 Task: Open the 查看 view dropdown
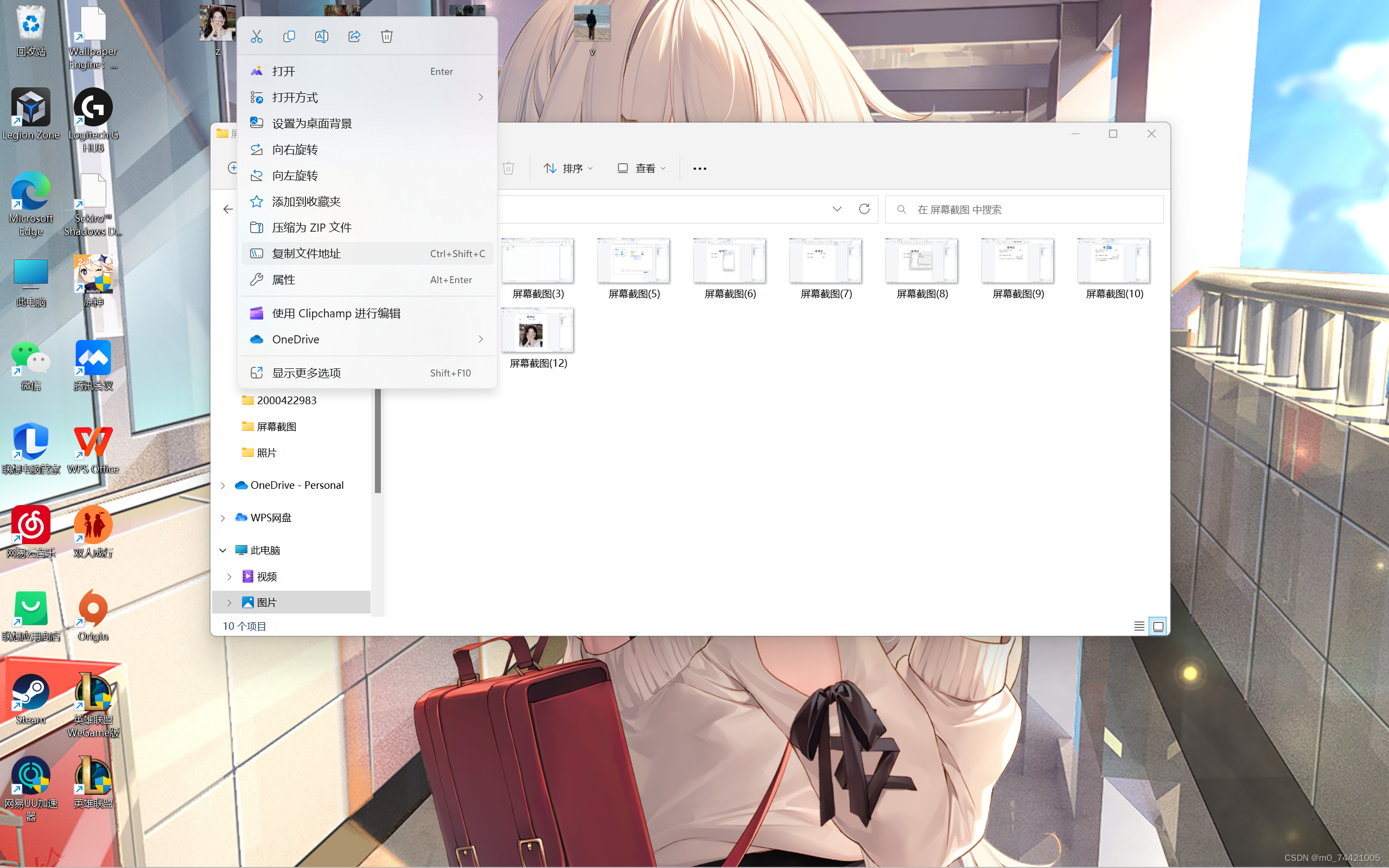tap(642, 168)
